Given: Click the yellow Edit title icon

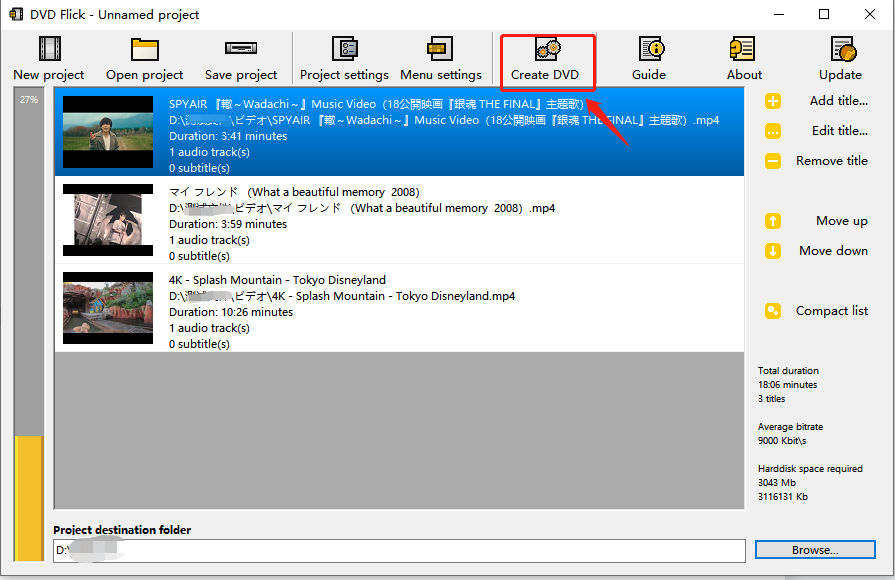Looking at the screenshot, I should click(773, 131).
